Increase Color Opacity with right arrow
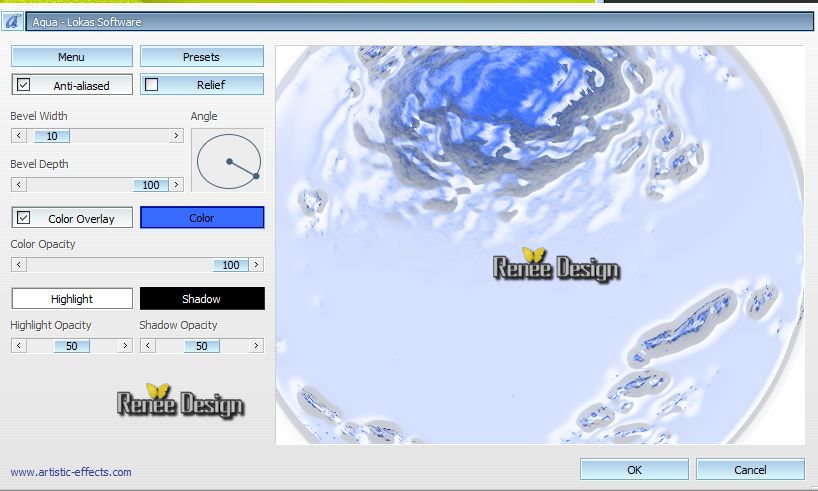 (x=256, y=265)
